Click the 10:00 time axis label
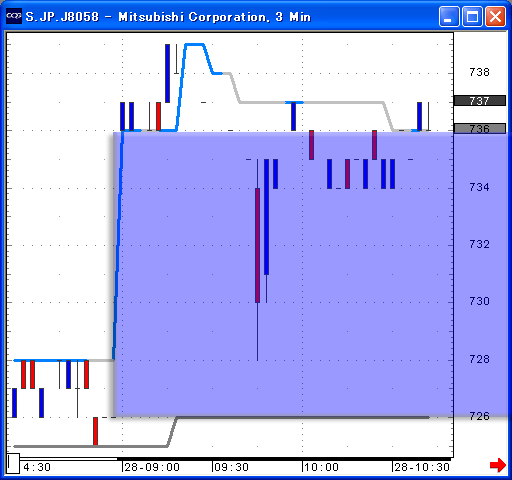 321,467
